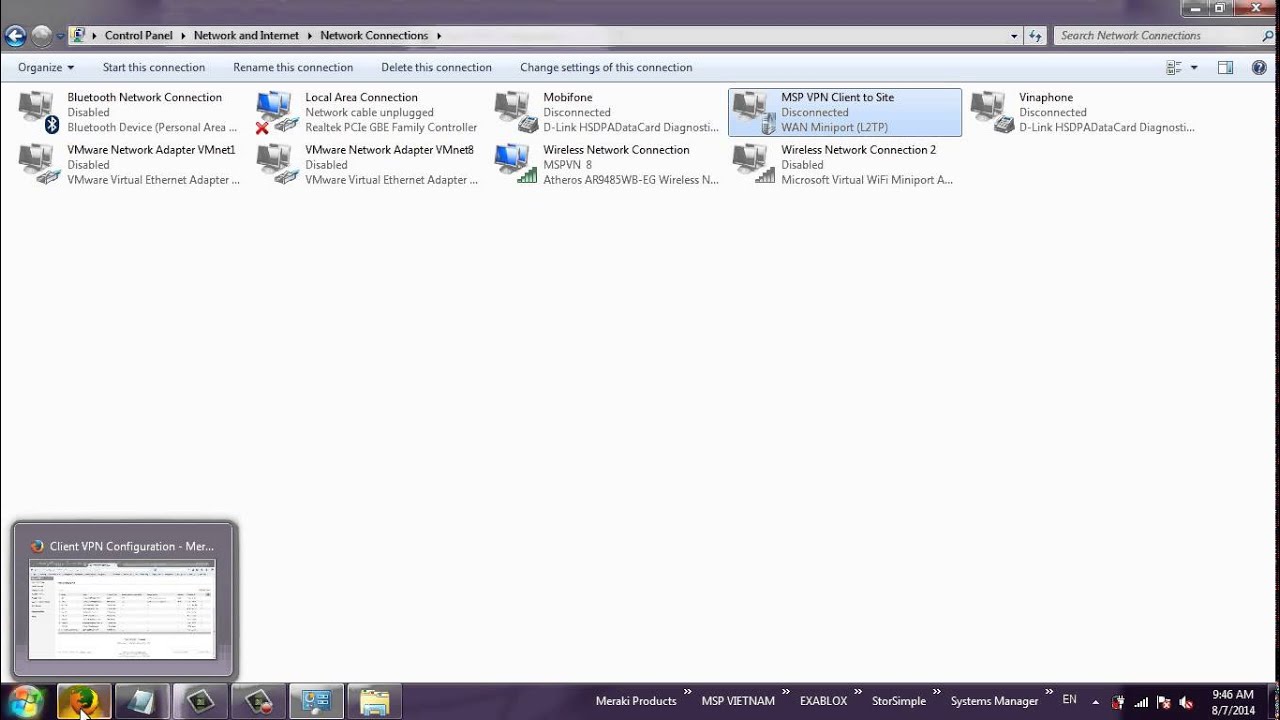Click Rename this connection
The width and height of the screenshot is (1280, 720).
coord(293,68)
